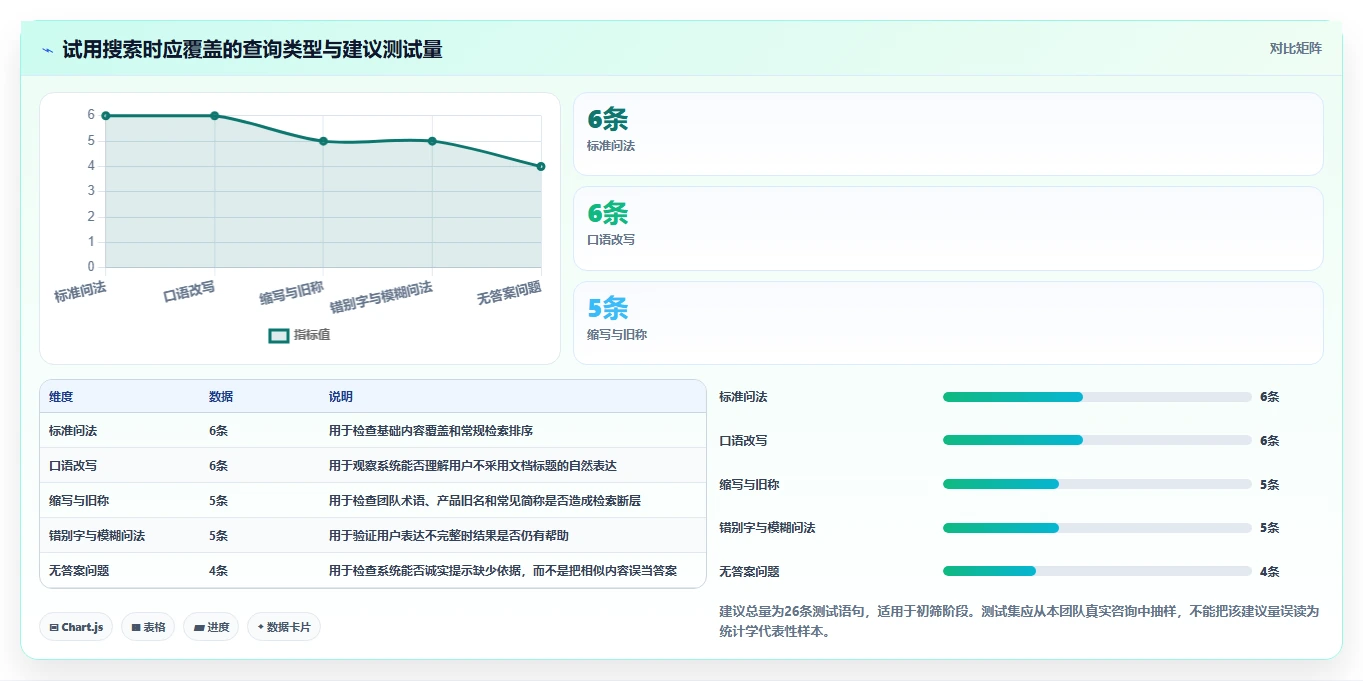Screen dimensions: 1363x681
Task: Click the 进度 tag chip
Action: click(211, 627)
